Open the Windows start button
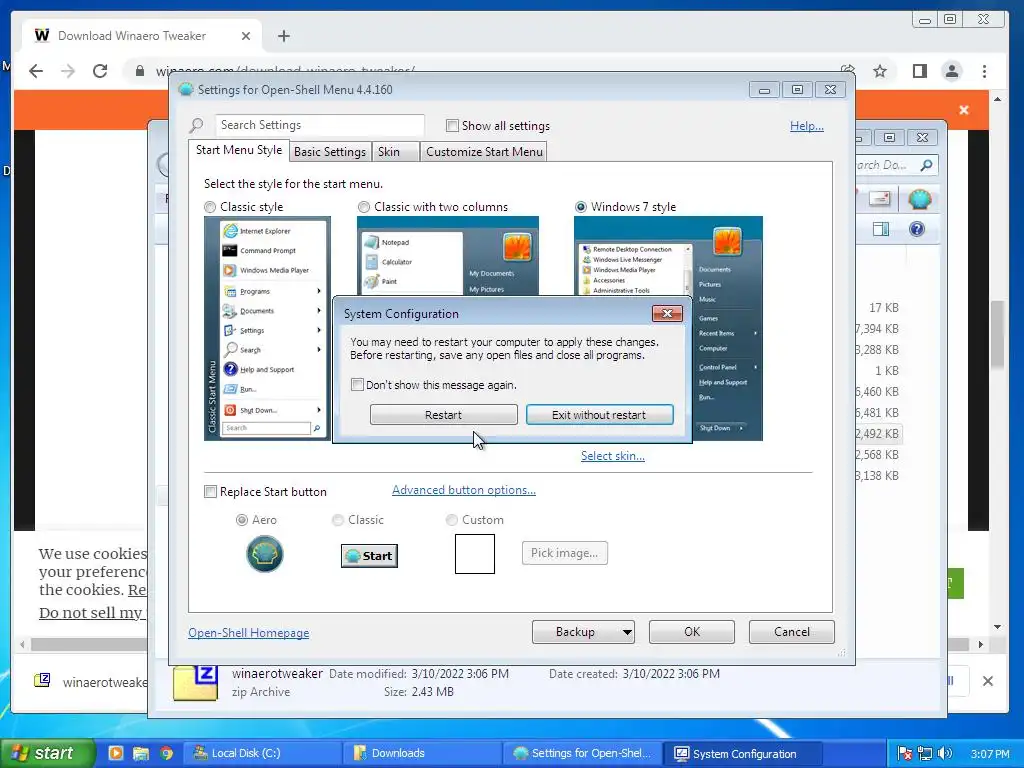The image size is (1024, 768). click(x=48, y=753)
